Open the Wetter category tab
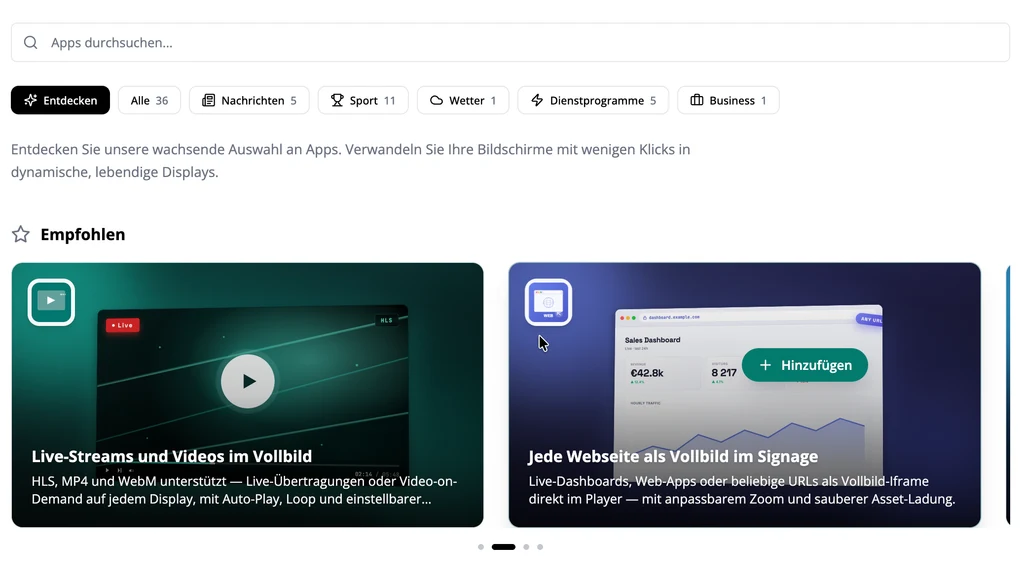The image size is (1024, 576). coord(462,100)
